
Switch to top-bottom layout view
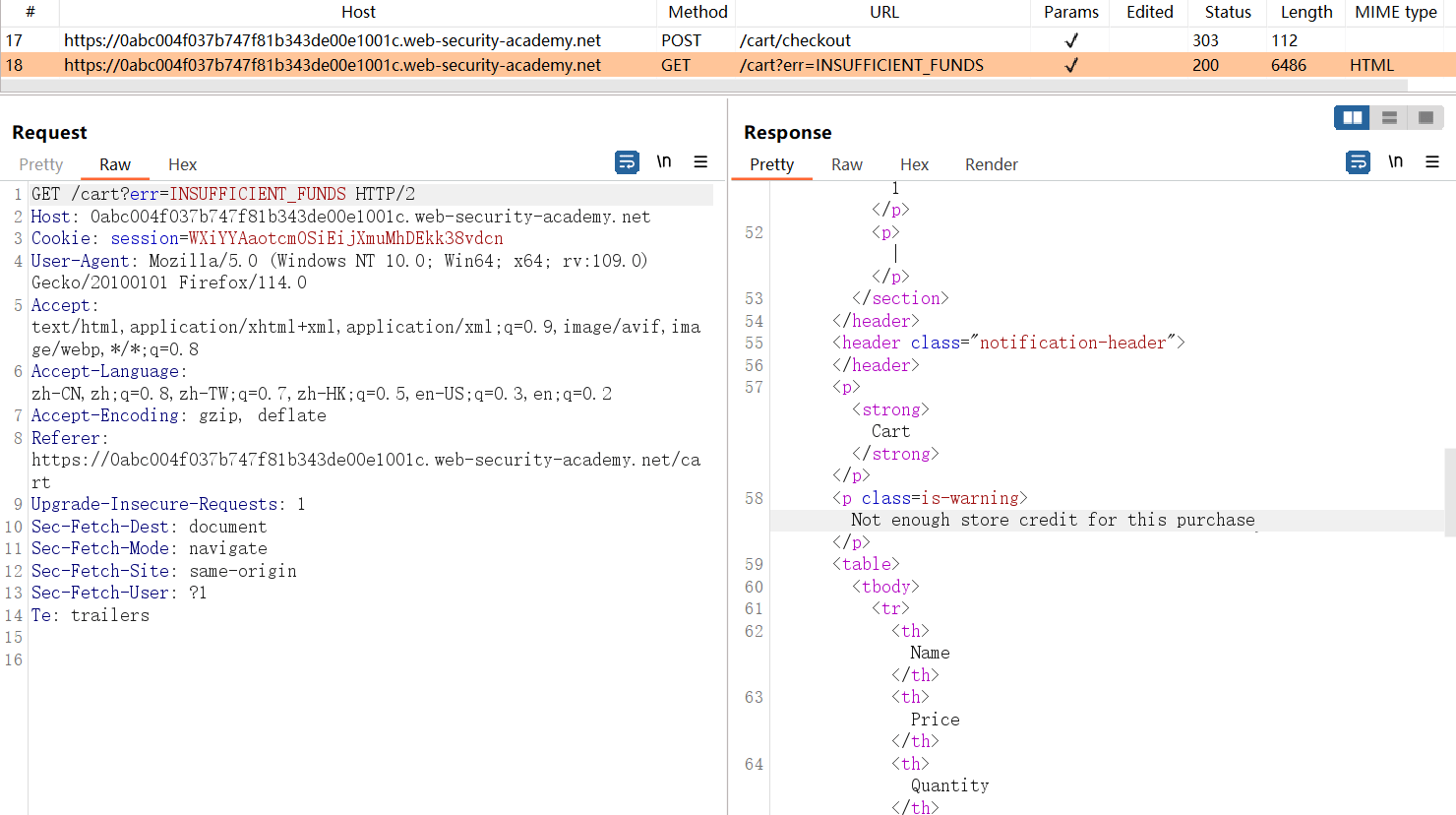(x=1389, y=118)
